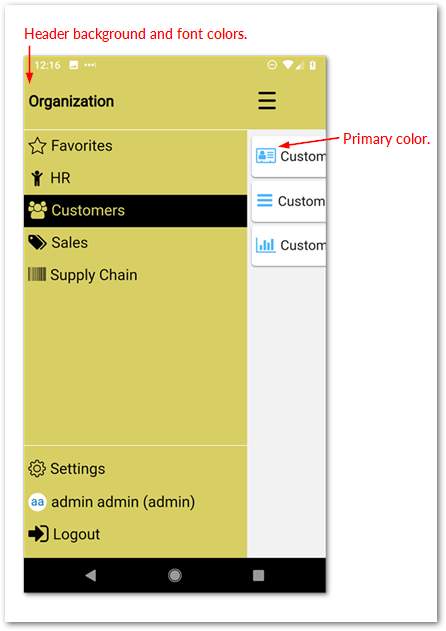Screen dimensions: 446x631
Task: Click the Settings gear icon
Action: point(37,469)
